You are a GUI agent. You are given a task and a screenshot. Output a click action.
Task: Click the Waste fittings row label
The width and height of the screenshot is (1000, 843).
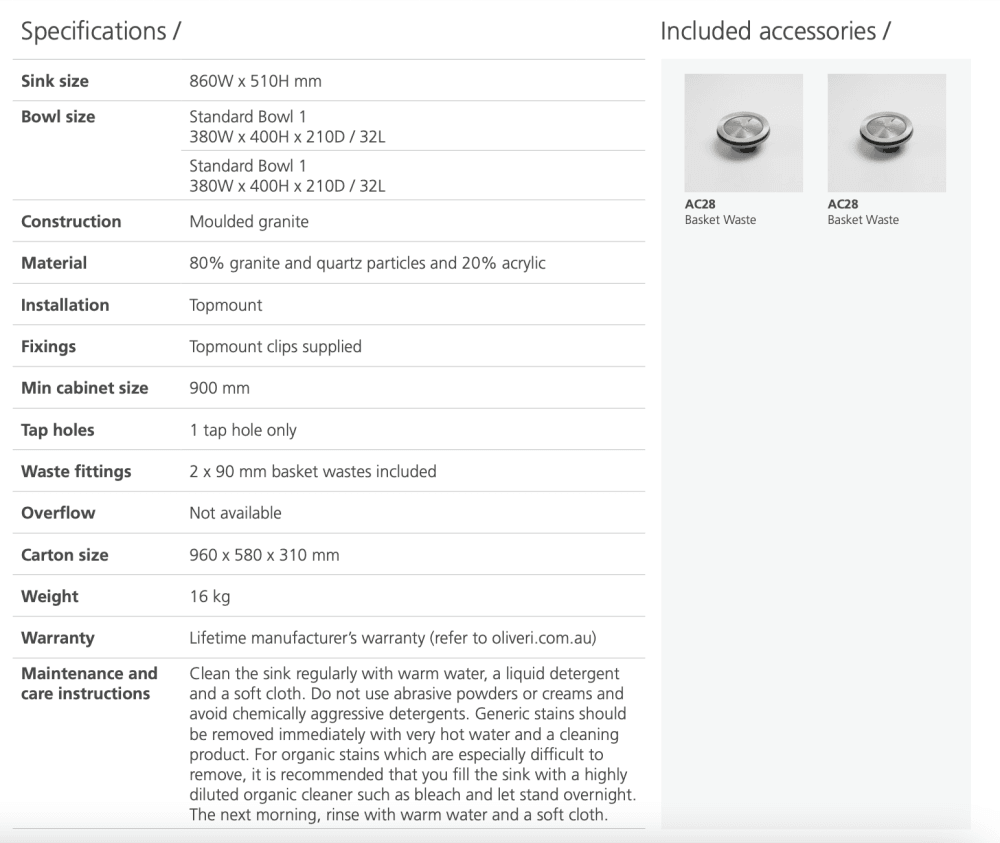coord(76,471)
